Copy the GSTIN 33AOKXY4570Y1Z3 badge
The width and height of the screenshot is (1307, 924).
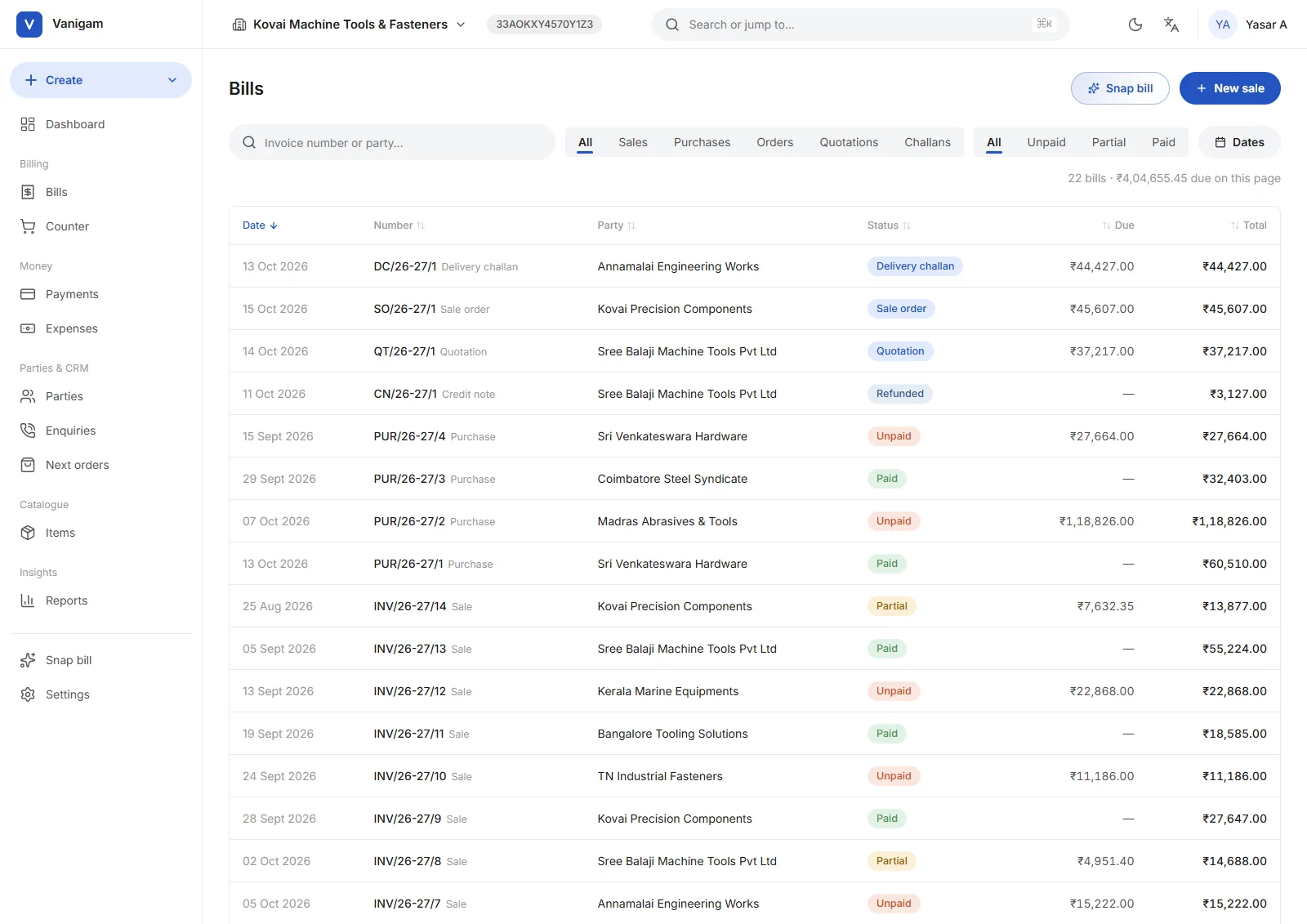click(x=545, y=25)
